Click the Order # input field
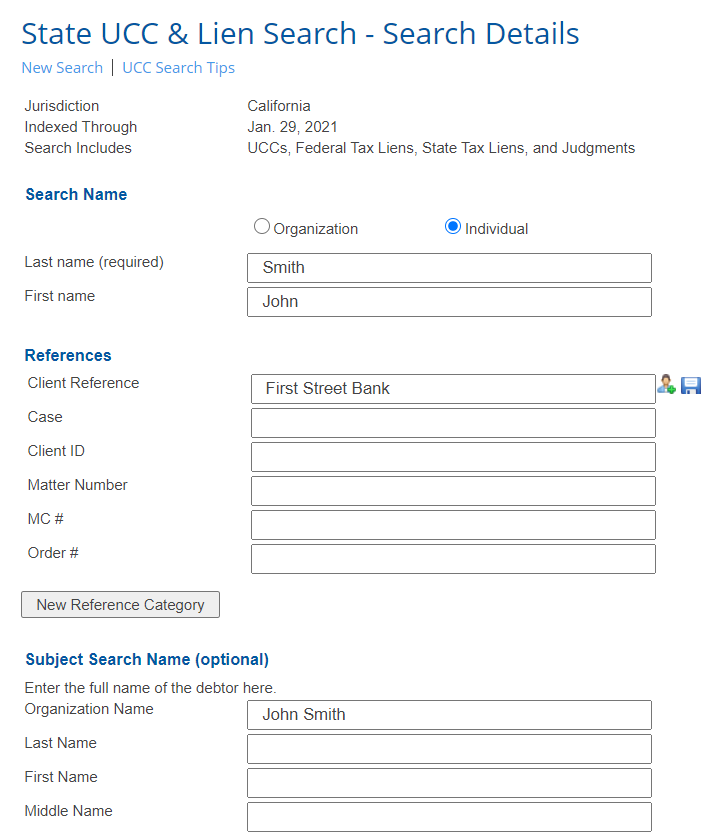 click(453, 559)
